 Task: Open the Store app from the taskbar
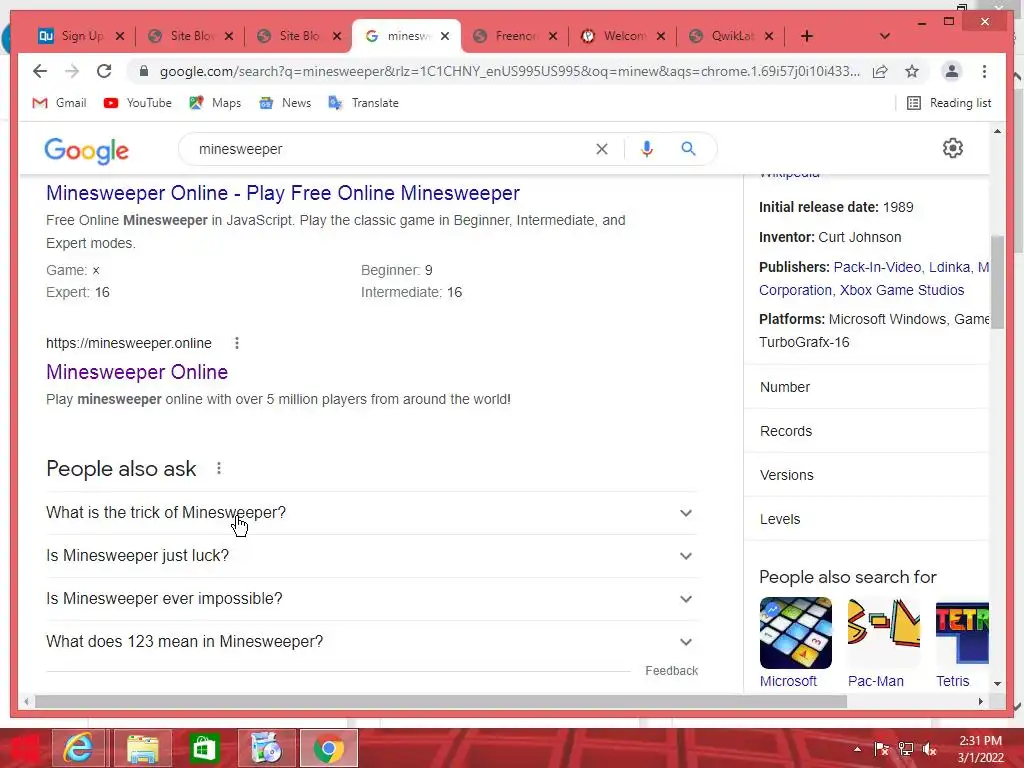click(x=204, y=748)
